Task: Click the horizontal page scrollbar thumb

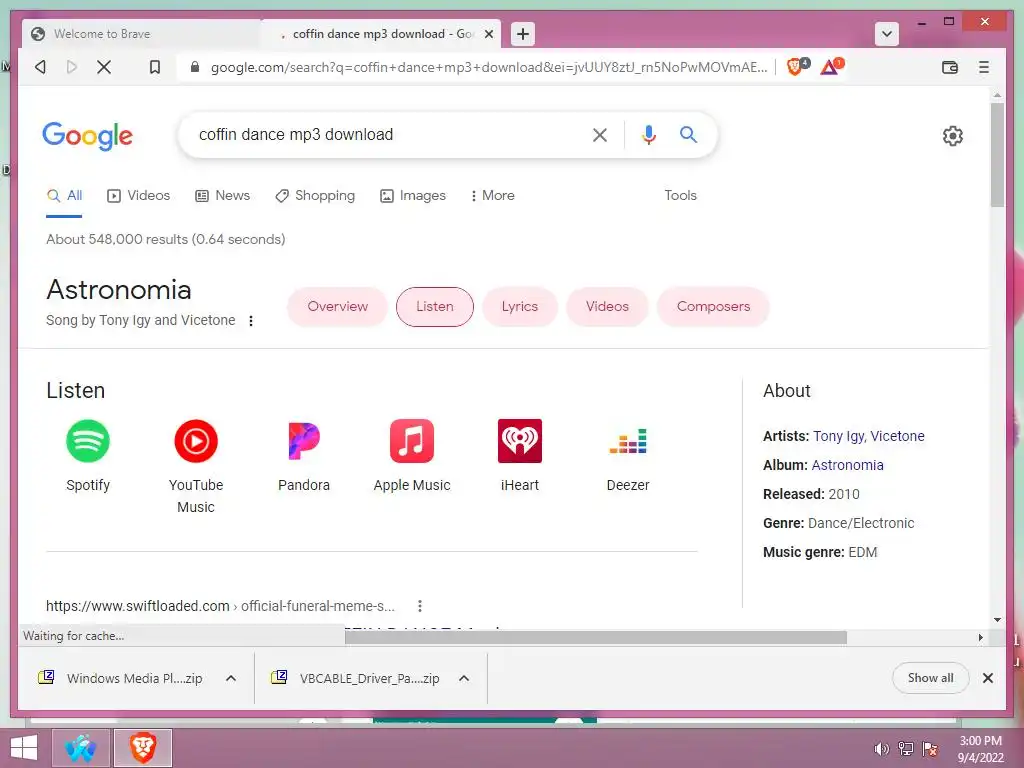Action: 596,637
